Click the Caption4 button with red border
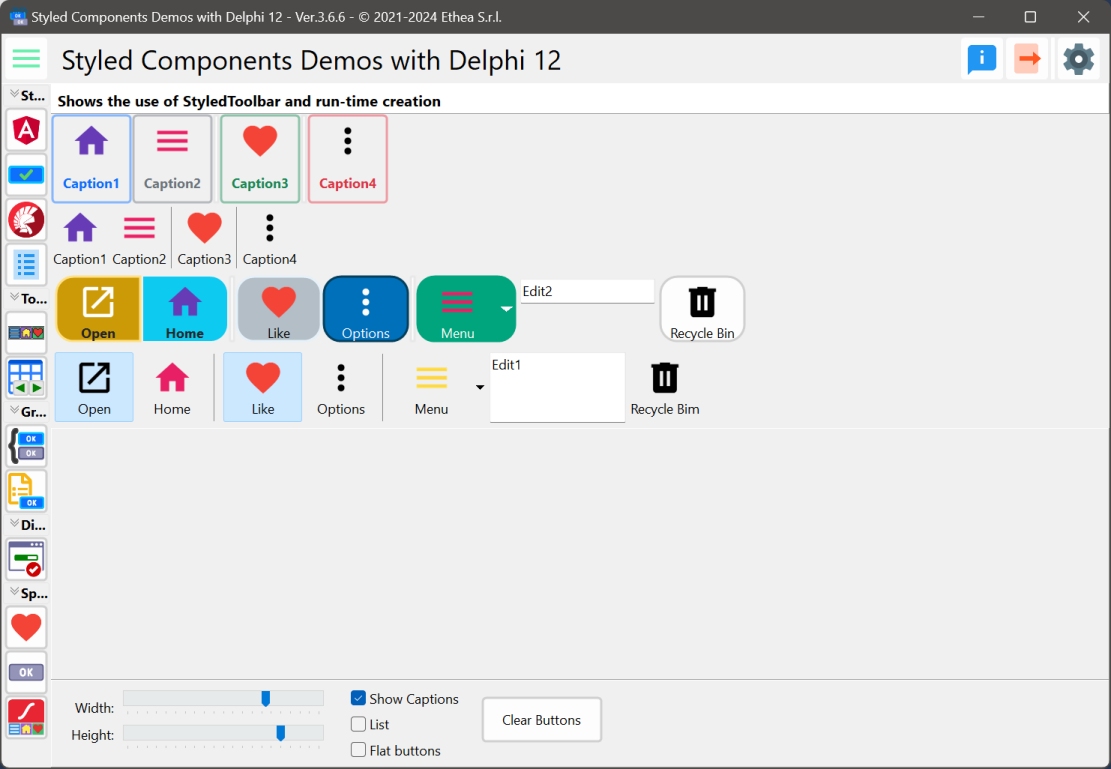 pyautogui.click(x=348, y=159)
